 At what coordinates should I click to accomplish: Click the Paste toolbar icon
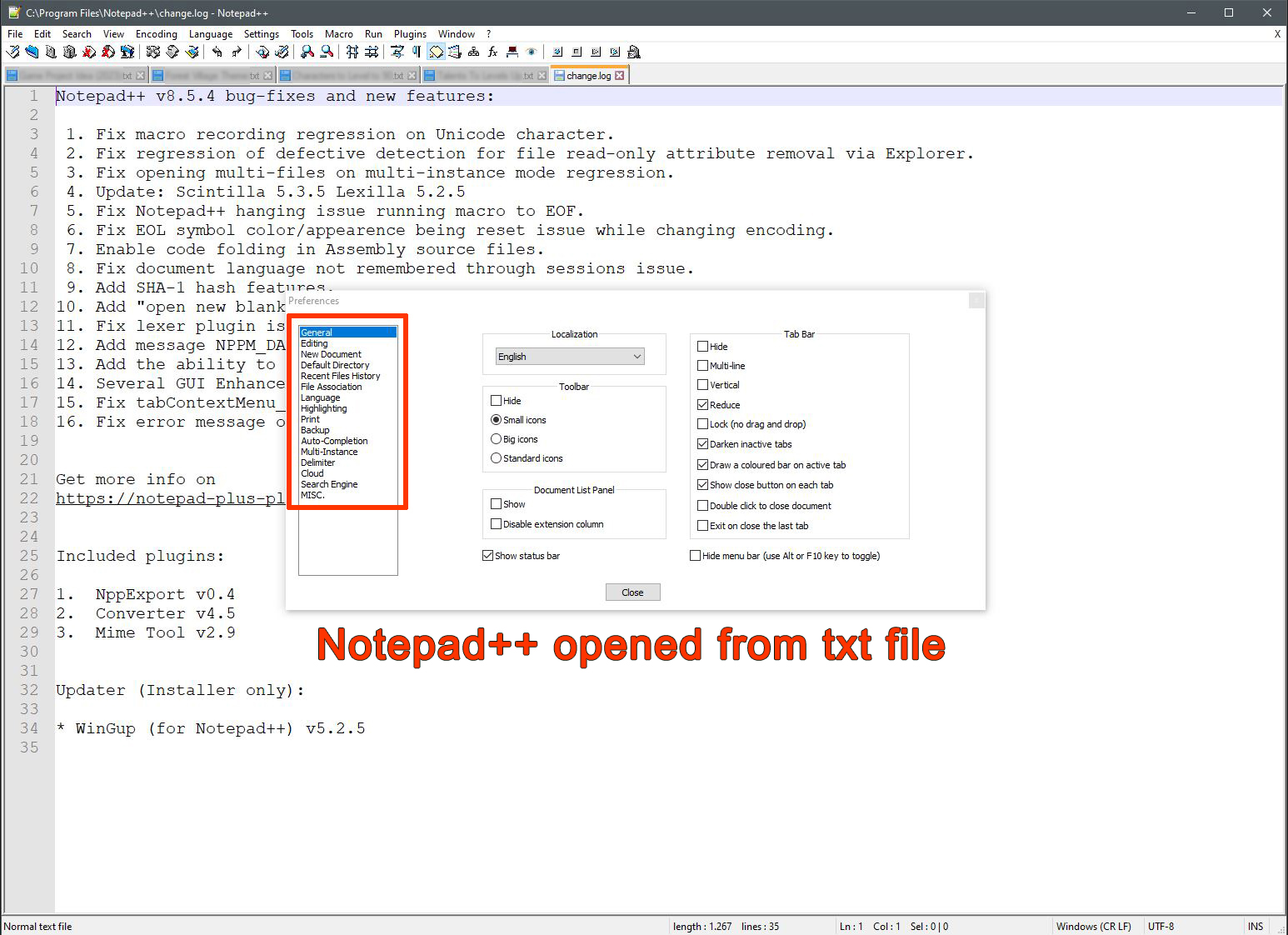pyautogui.click(x=192, y=52)
